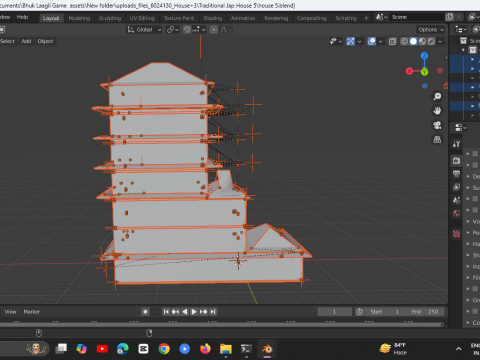
Task: Open the transform pivot point dropdown
Action: pos(173,30)
